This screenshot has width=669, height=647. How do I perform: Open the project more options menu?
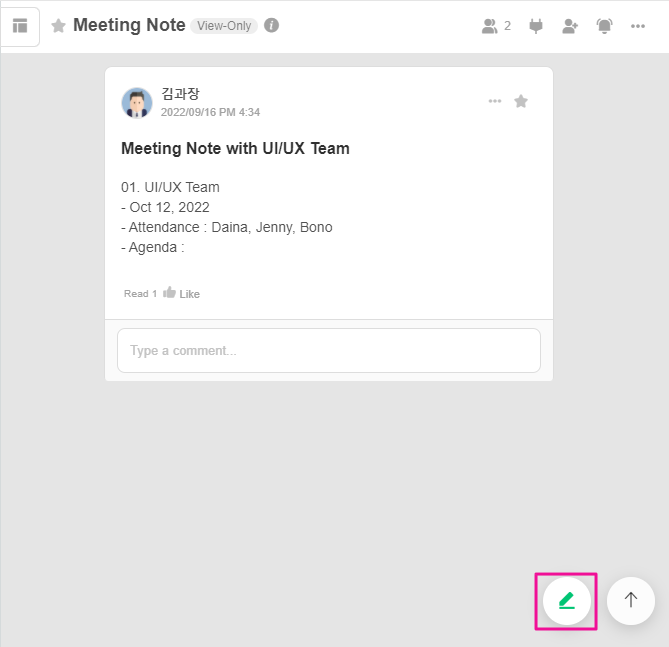(638, 26)
